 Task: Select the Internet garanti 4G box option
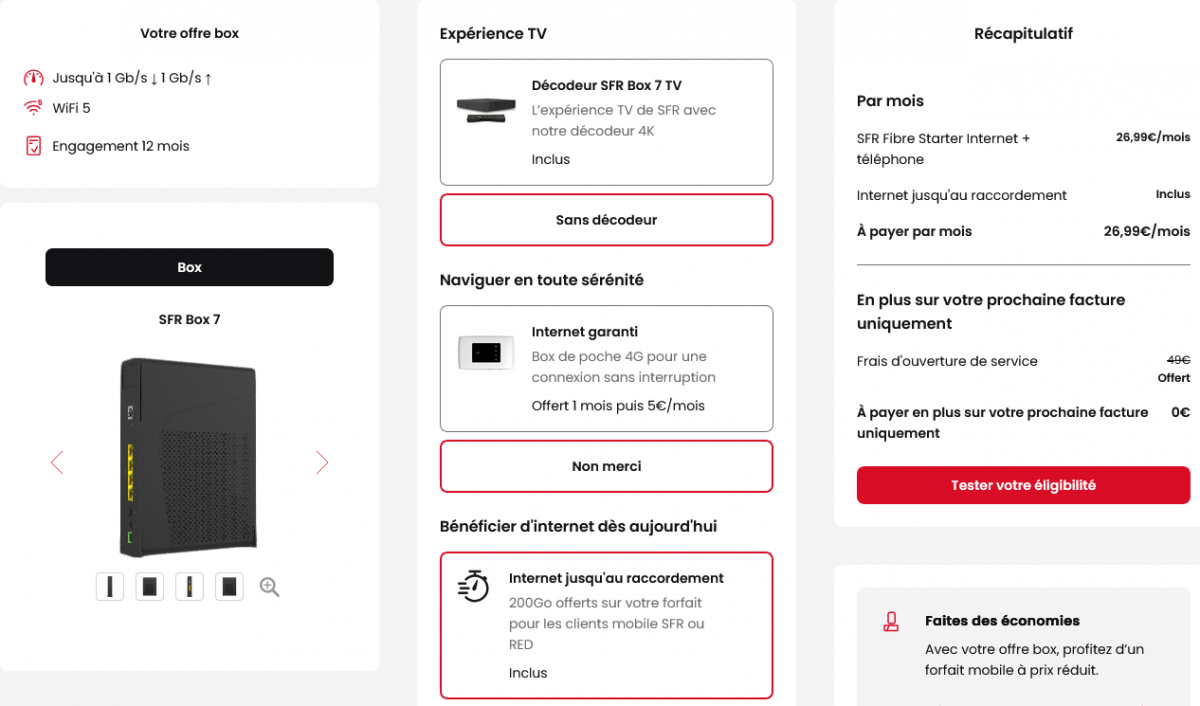click(606, 368)
